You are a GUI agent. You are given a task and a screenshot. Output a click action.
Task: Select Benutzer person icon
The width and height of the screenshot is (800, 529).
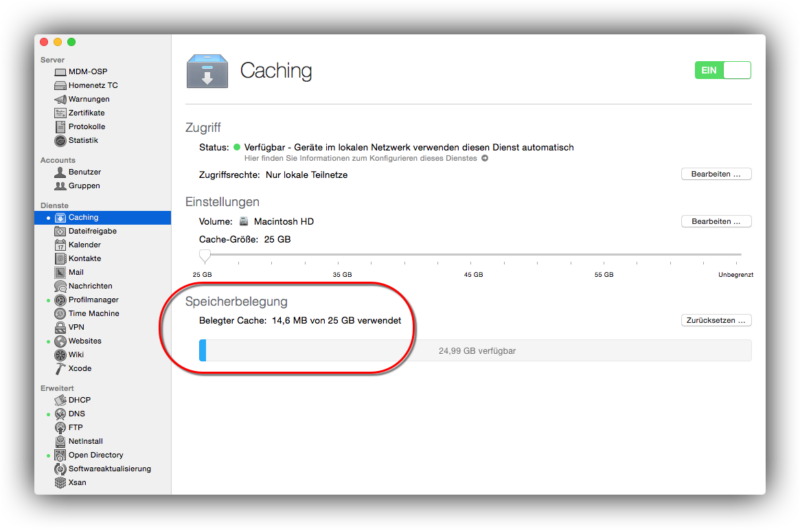coord(60,172)
